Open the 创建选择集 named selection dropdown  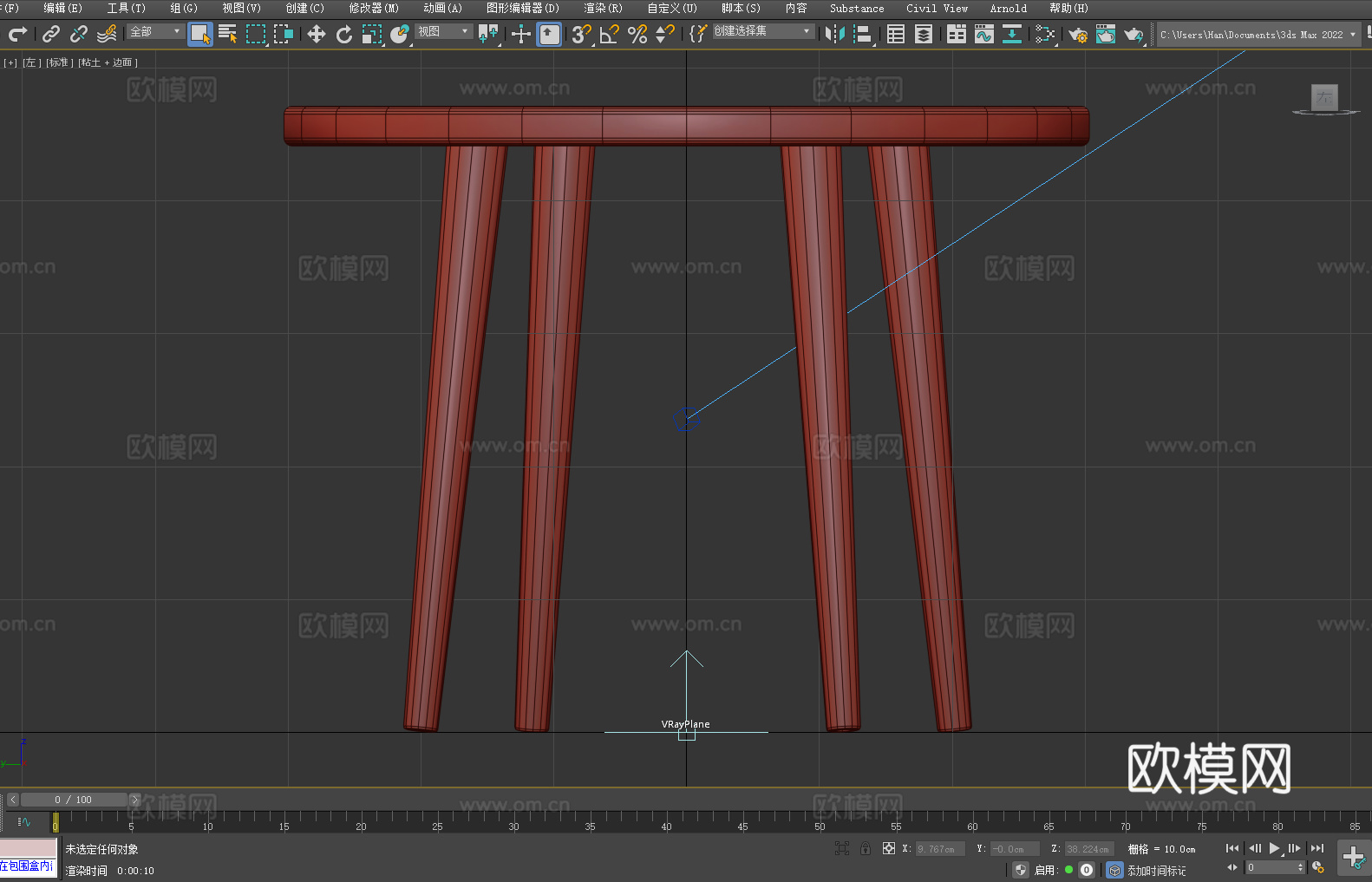pos(763,31)
